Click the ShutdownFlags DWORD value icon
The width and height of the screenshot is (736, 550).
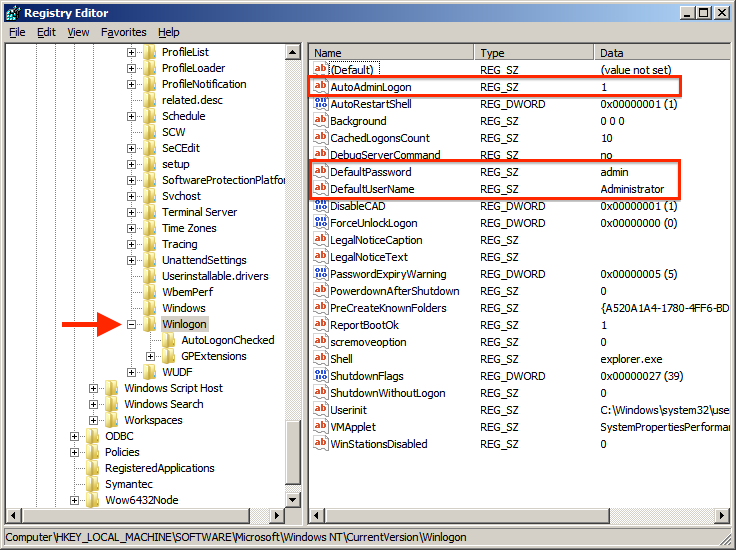[321, 375]
